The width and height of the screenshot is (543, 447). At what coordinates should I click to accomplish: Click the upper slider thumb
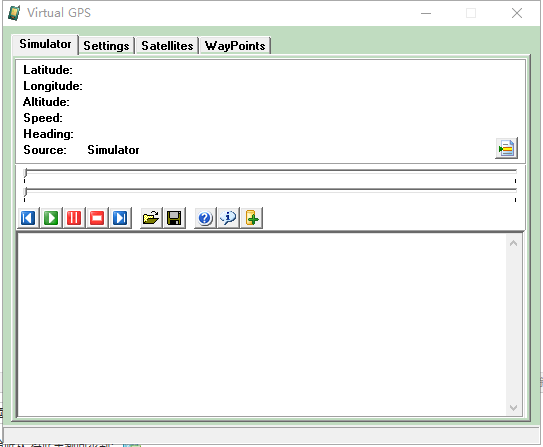(25, 173)
